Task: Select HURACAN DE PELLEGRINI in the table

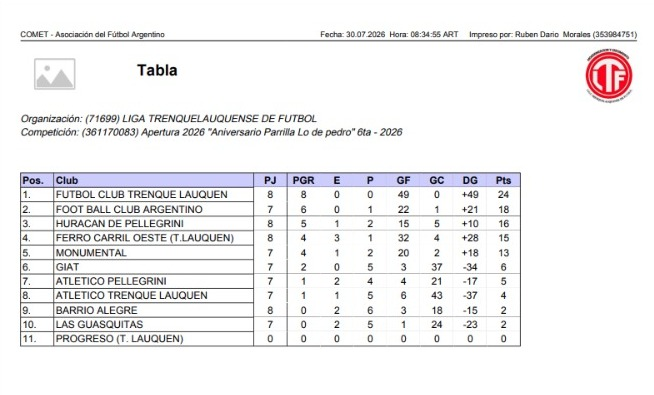Action: [120, 224]
